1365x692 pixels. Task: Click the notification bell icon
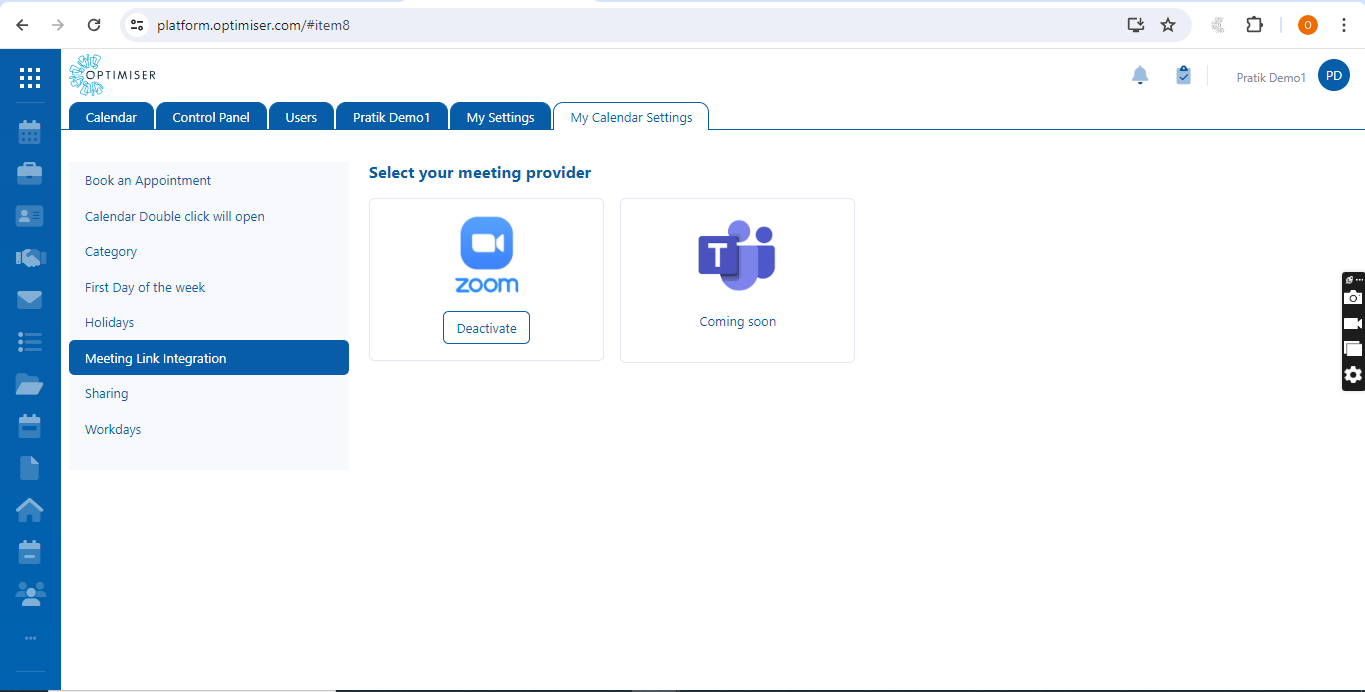pos(1140,76)
